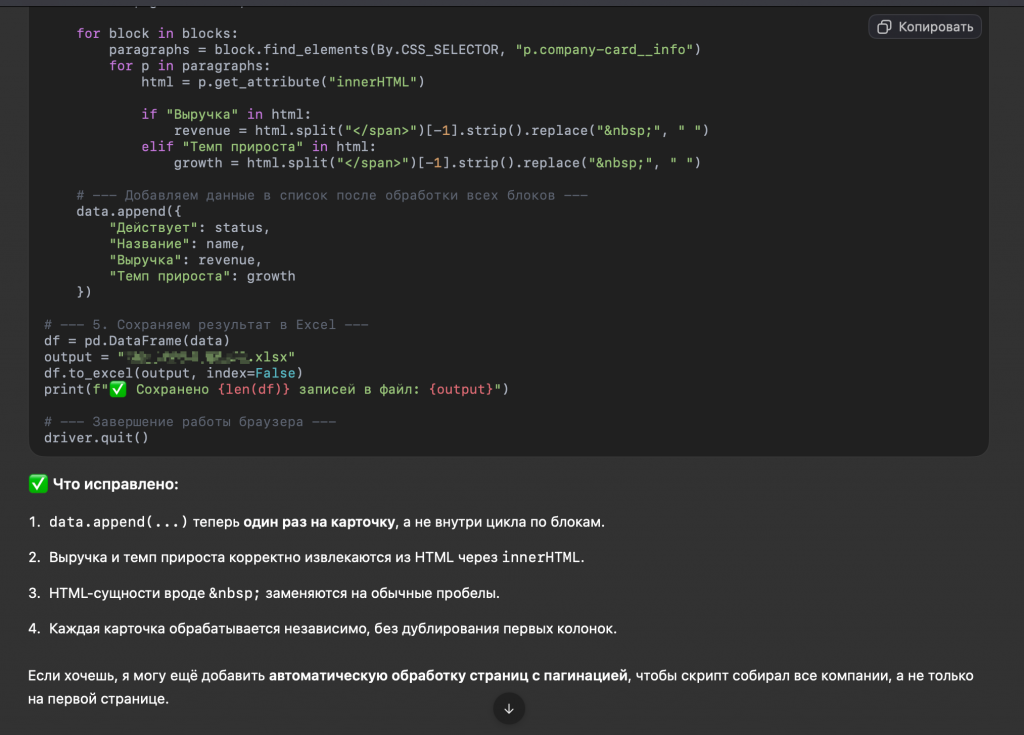Click the df.to_excel(output, index=False) line
This screenshot has width=1024, height=735.
[x=166, y=373]
